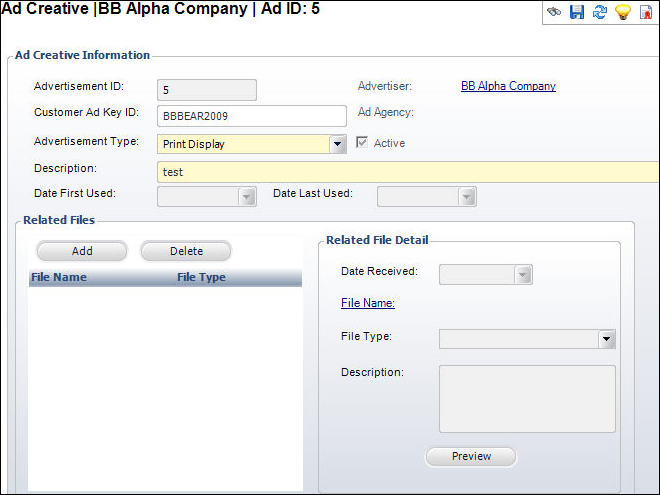Click the File Name hyperlink
This screenshot has height=495, width=660.
[368, 303]
